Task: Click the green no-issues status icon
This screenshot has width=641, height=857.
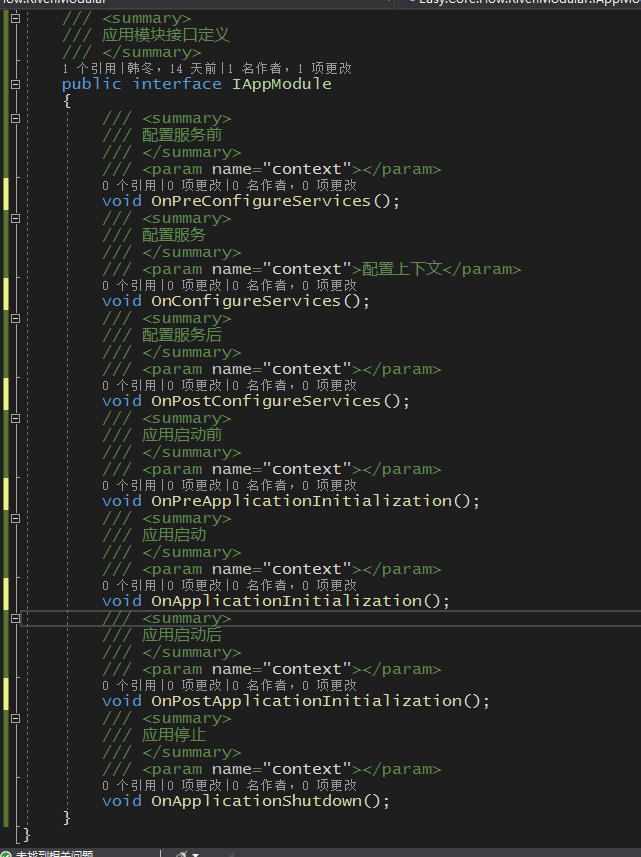Action: point(5,853)
